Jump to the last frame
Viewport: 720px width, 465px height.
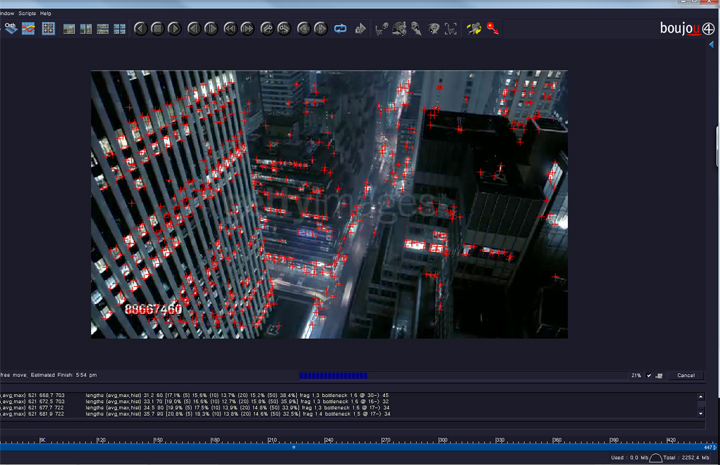[x=248, y=29]
